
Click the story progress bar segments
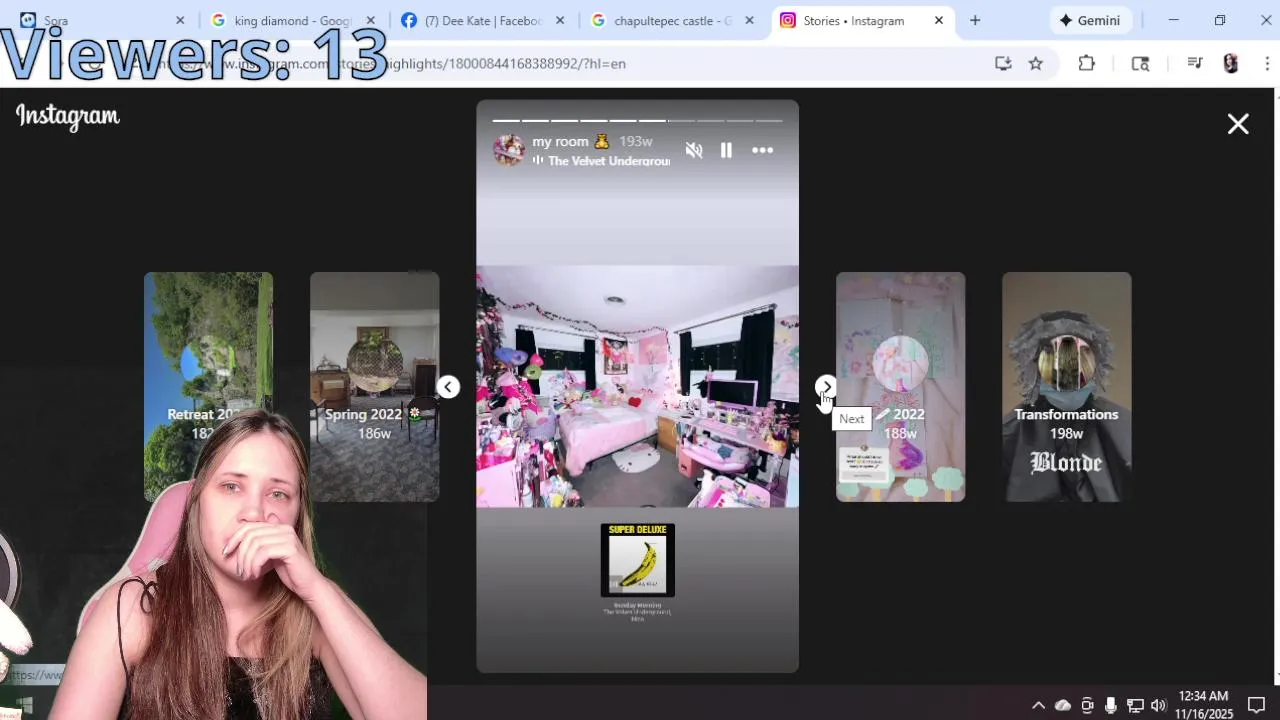coord(637,121)
